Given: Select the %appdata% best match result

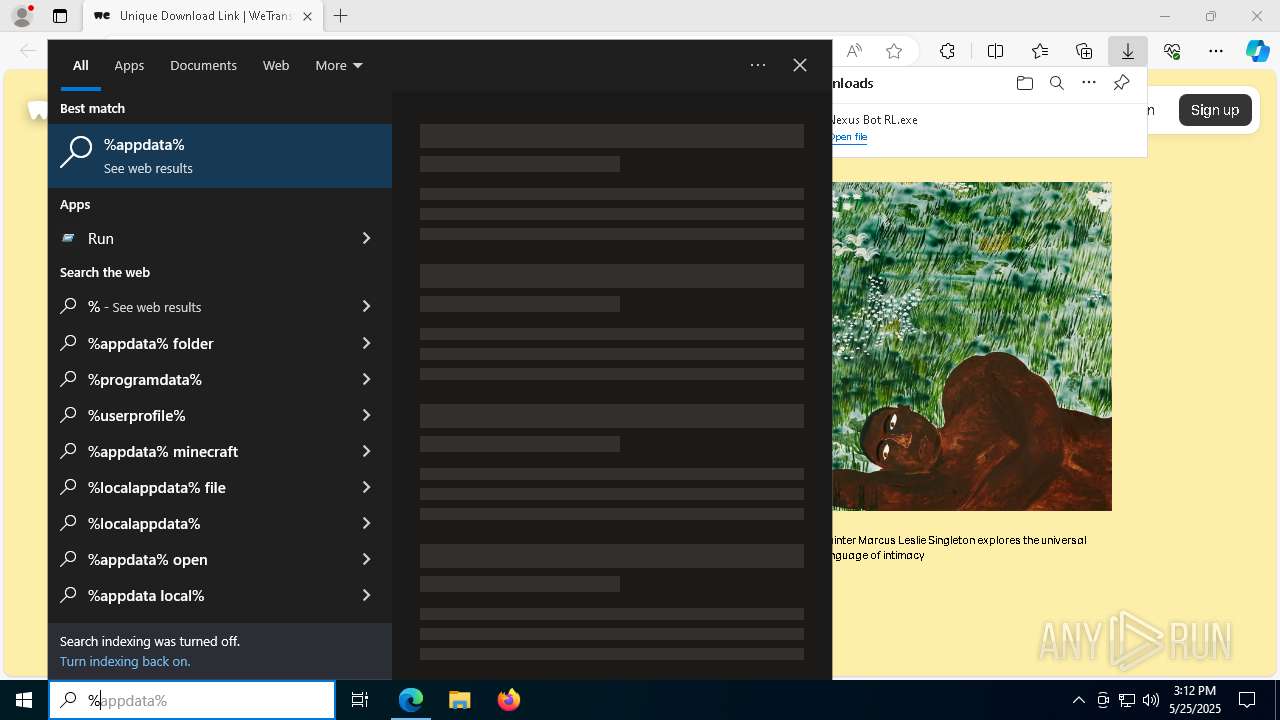Looking at the screenshot, I should coord(220,156).
